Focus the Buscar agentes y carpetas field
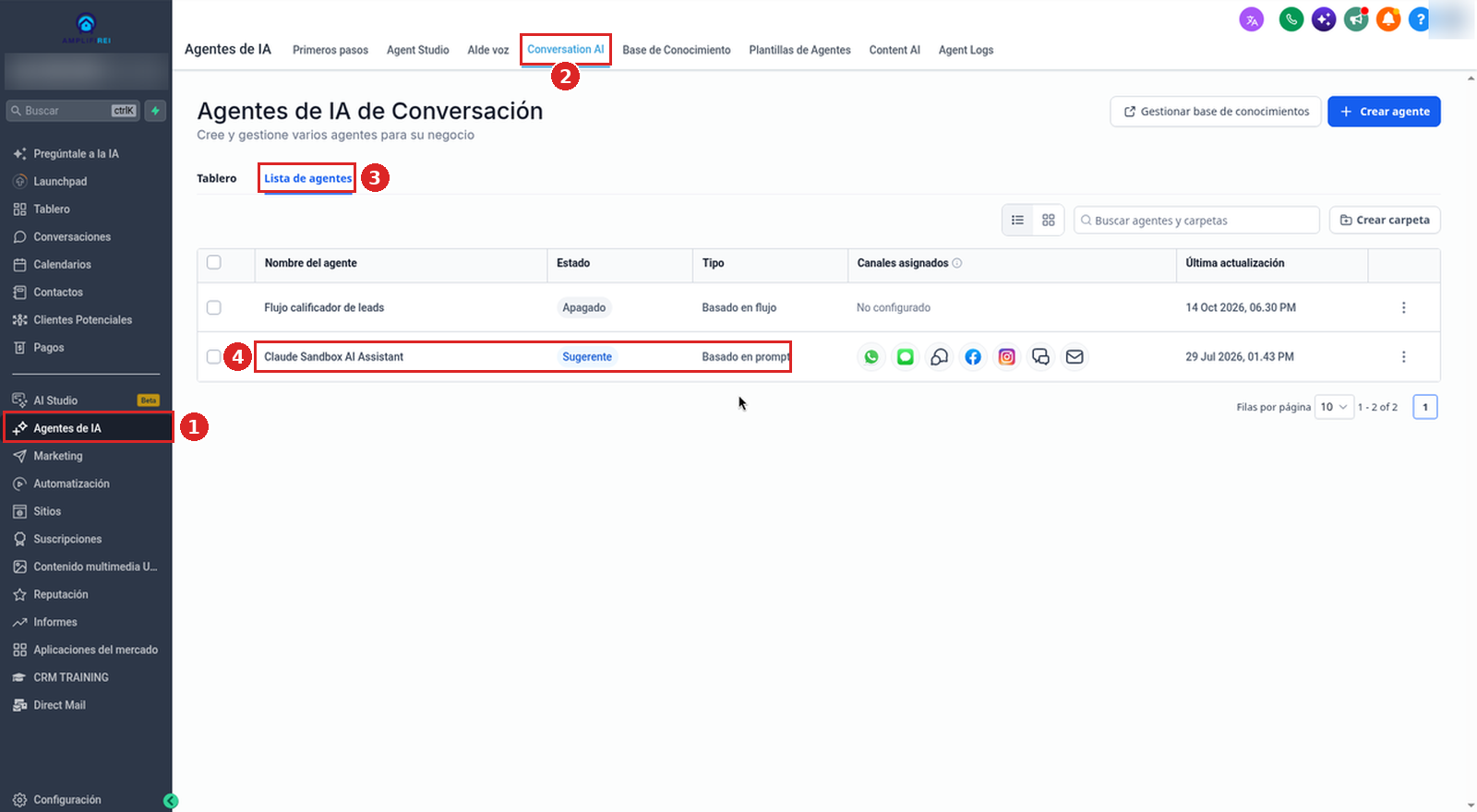The height and width of the screenshot is (812, 1477). click(x=1196, y=221)
